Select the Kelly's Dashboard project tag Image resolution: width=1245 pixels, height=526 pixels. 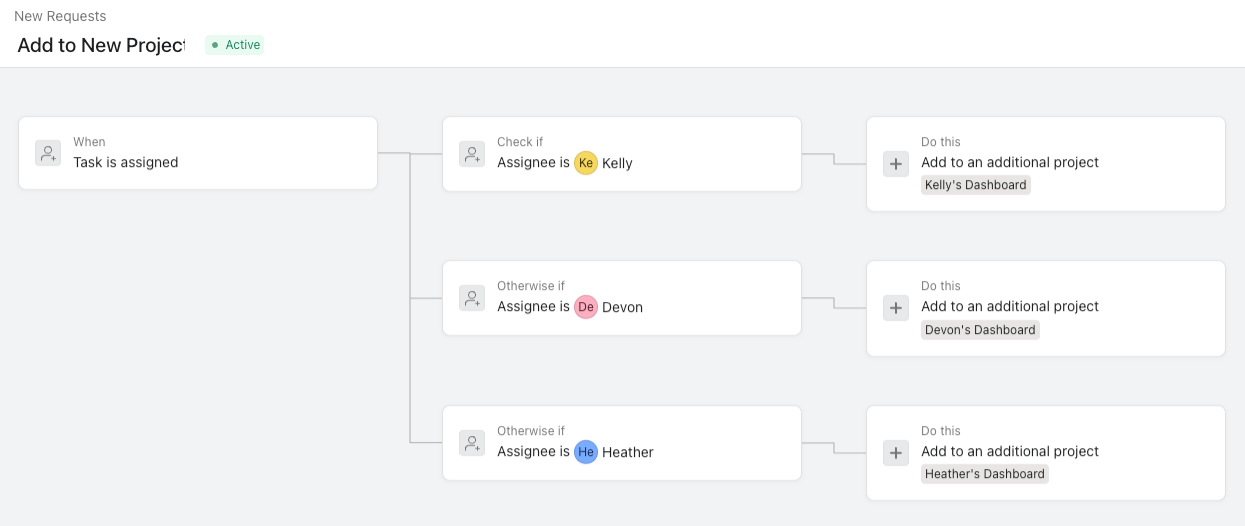click(975, 185)
